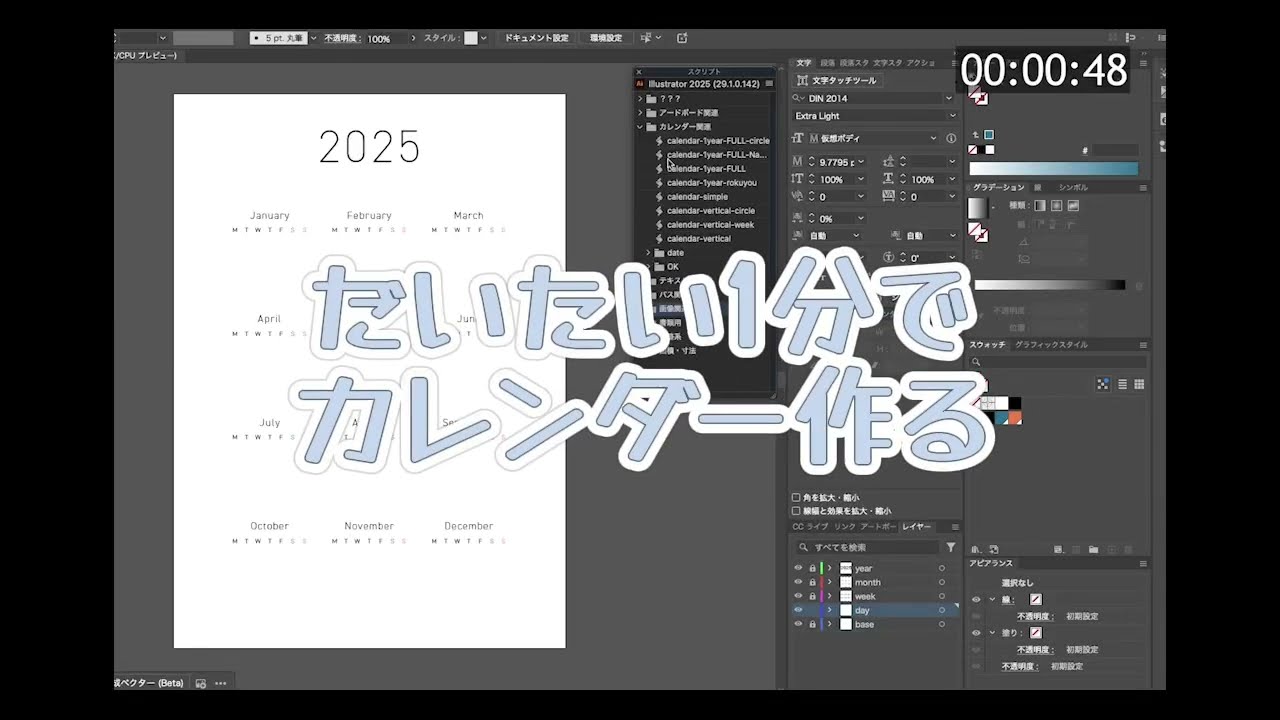The height and width of the screenshot is (720, 1280).
Task: Click the new swatch folder icon
Action: coord(1092,549)
